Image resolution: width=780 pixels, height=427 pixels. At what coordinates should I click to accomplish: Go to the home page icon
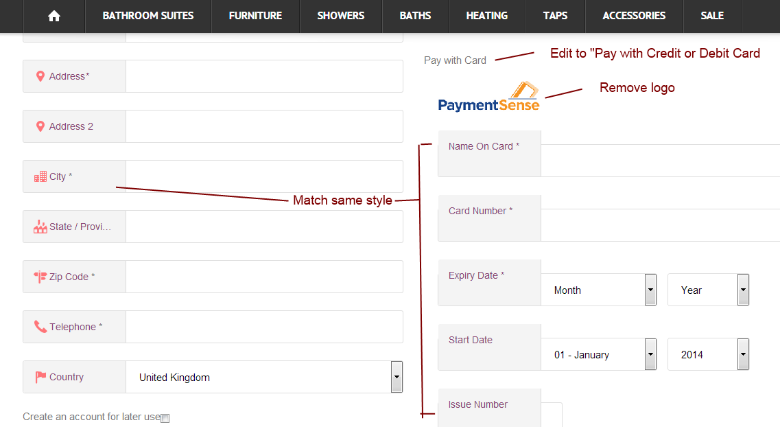pyautogui.click(x=54, y=16)
